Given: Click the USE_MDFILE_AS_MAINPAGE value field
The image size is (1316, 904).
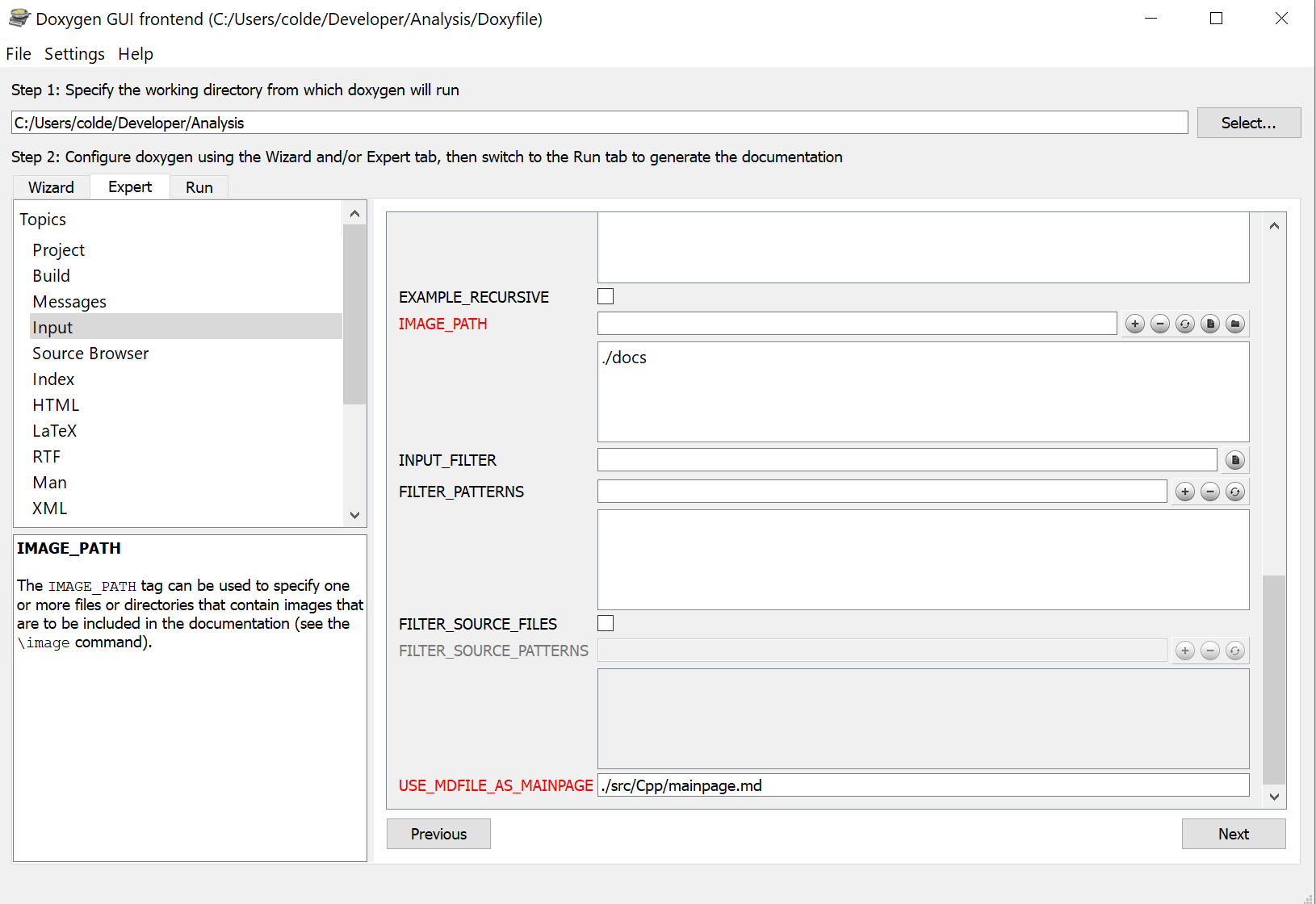Looking at the screenshot, I should tap(923, 785).
